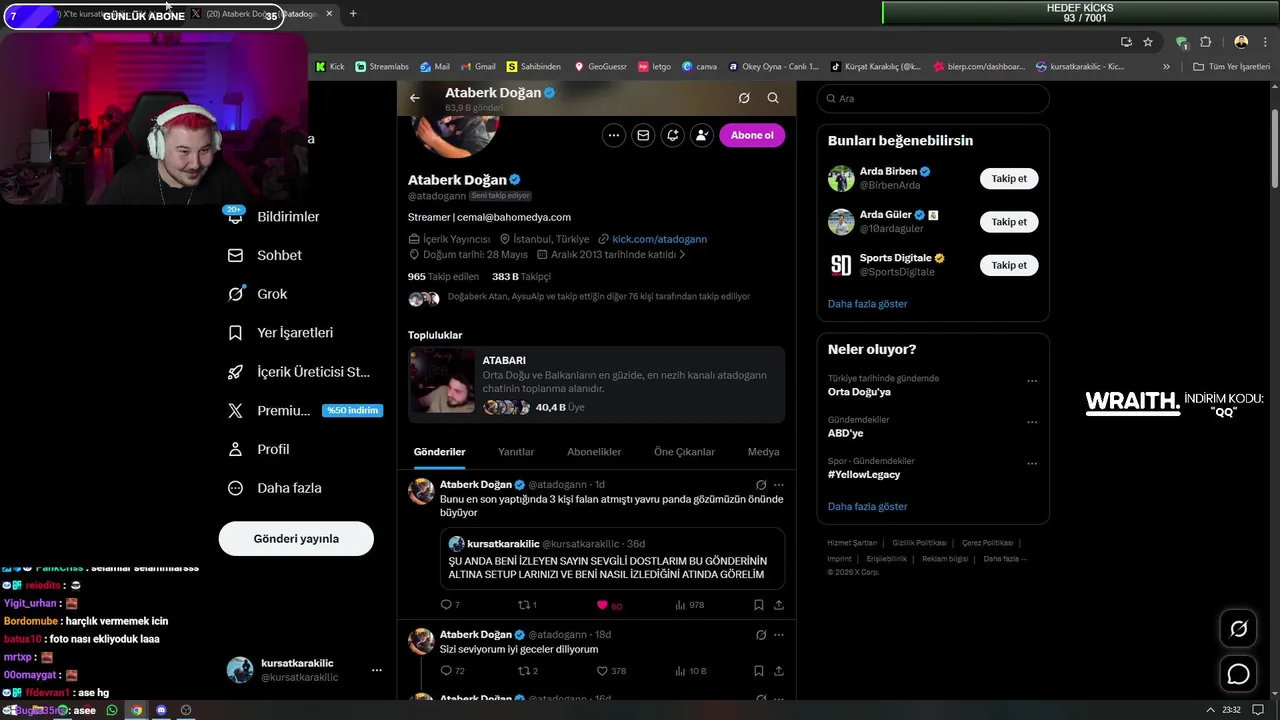Click Daha fazla göster under Bunları beğenebilirsin
1280x720 pixels.
point(868,304)
